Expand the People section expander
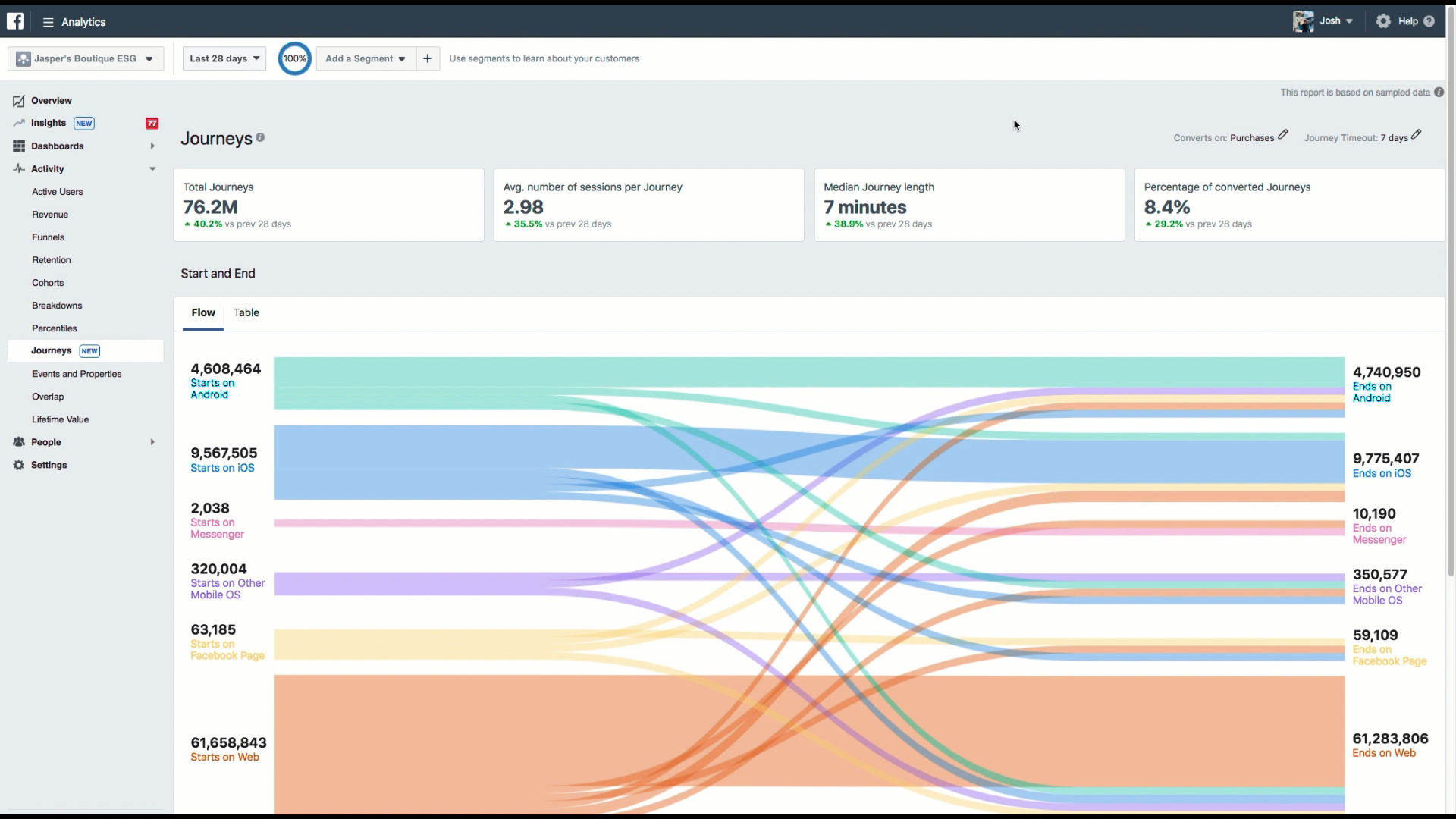 [x=152, y=442]
